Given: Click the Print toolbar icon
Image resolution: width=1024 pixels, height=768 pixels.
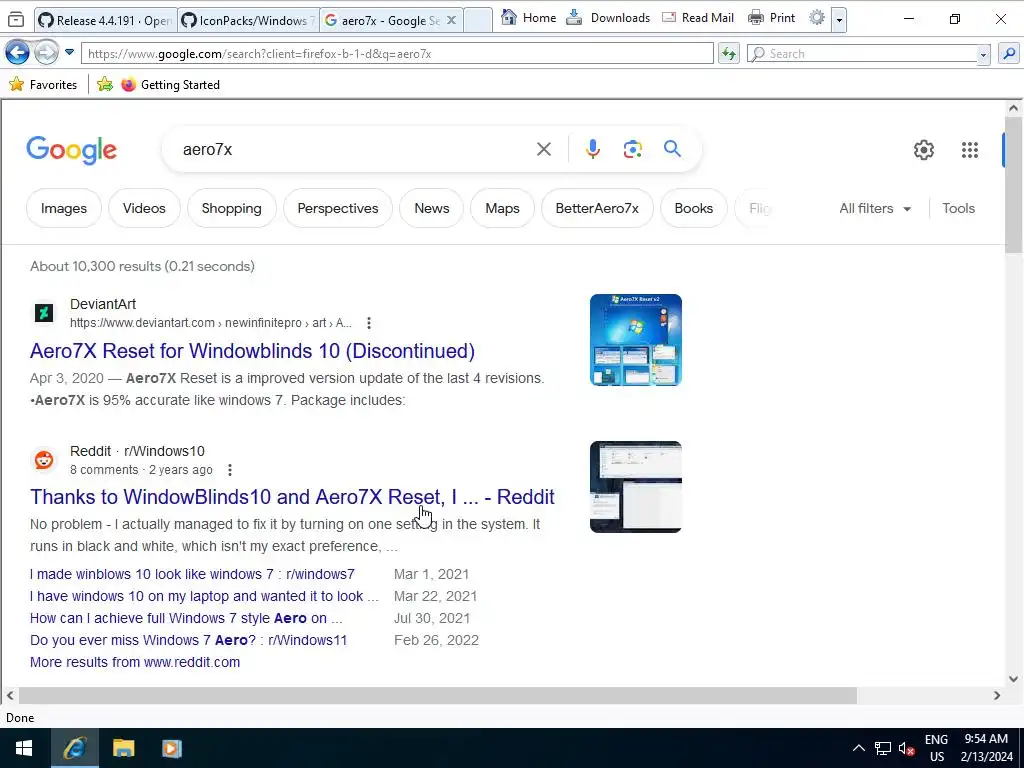Looking at the screenshot, I should click(x=756, y=18).
